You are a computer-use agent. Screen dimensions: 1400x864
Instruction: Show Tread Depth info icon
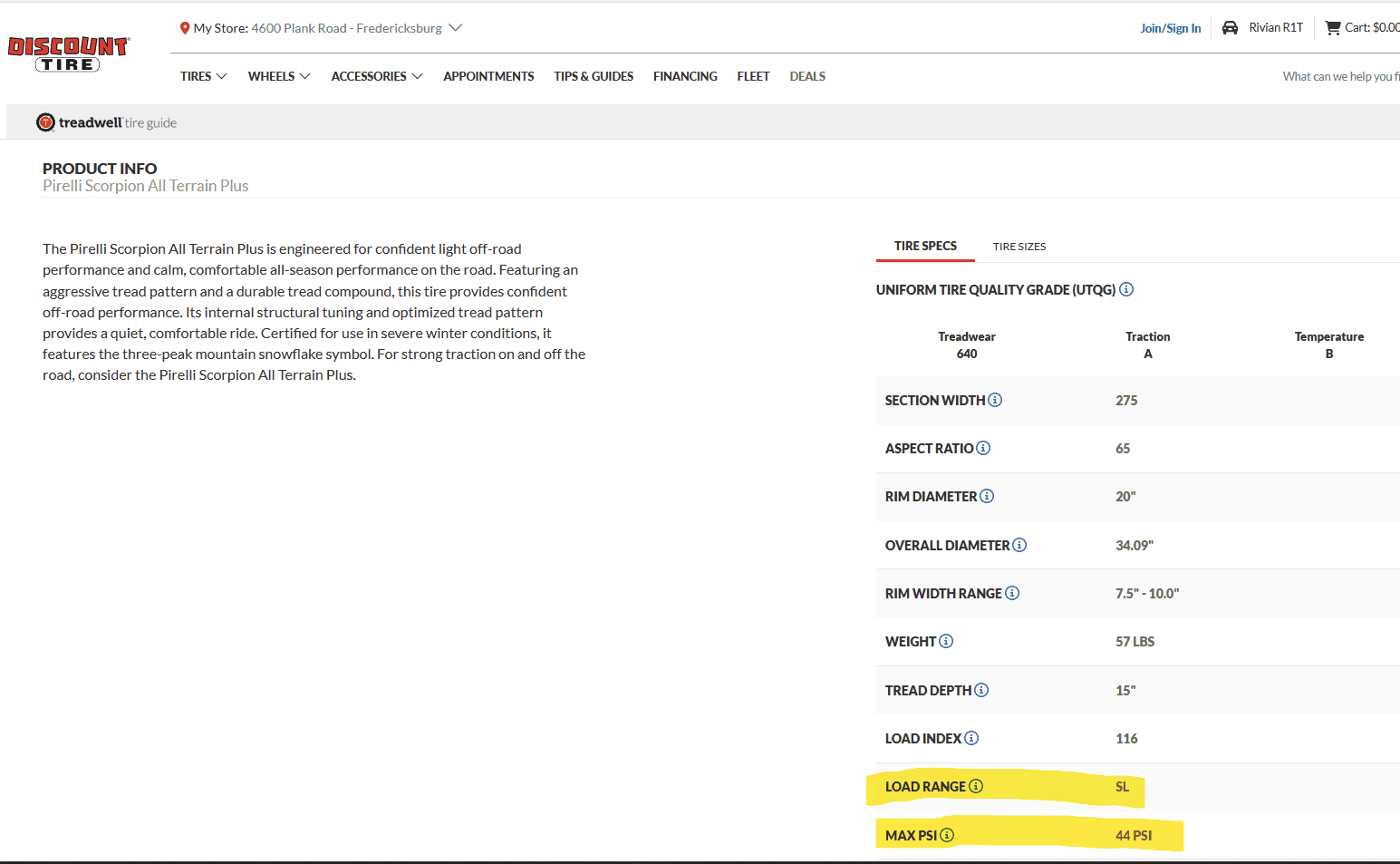tap(981, 690)
